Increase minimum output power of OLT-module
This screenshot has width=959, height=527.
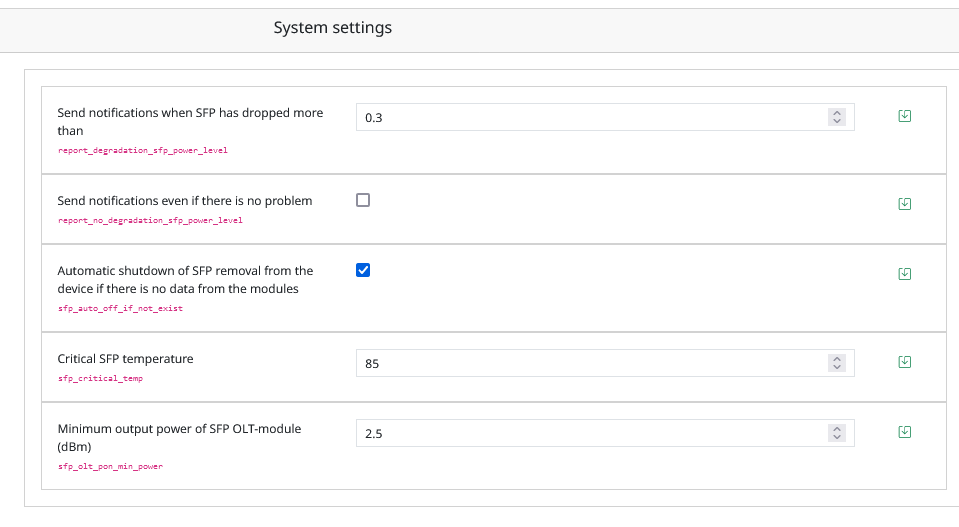pyautogui.click(x=837, y=429)
